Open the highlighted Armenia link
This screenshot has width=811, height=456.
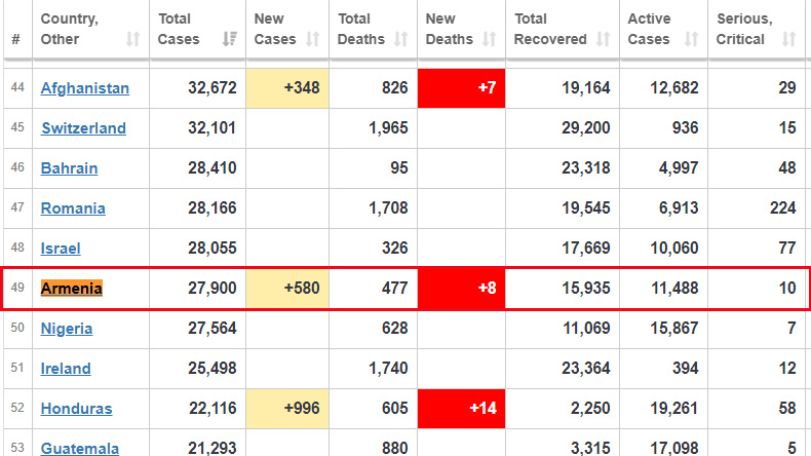pyautogui.click(x=71, y=288)
